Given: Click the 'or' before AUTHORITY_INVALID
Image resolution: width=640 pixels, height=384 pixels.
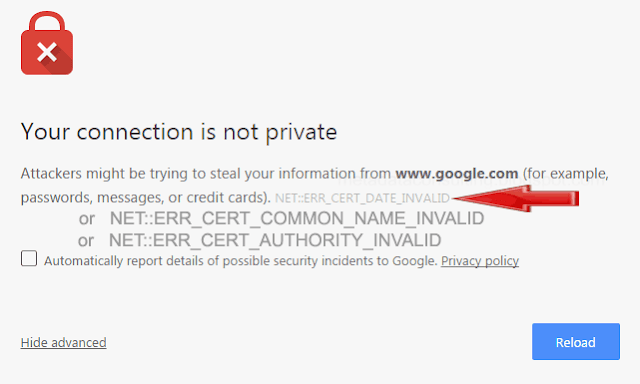Looking at the screenshot, I should (x=86, y=241).
